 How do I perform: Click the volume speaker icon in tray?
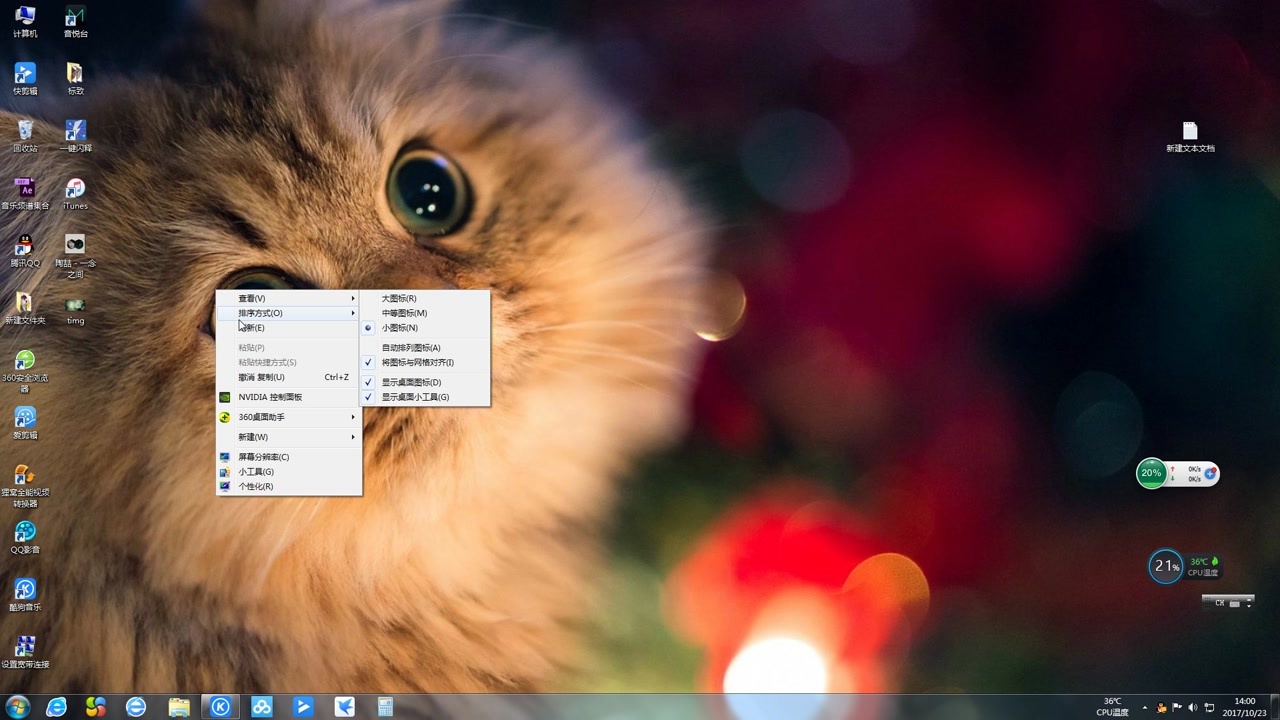pyautogui.click(x=1192, y=708)
